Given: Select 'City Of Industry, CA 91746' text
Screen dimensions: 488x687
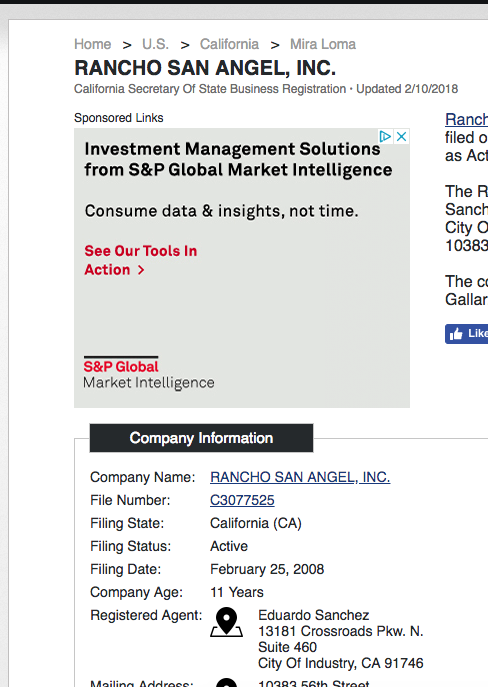Looking at the screenshot, I should [x=341, y=663].
